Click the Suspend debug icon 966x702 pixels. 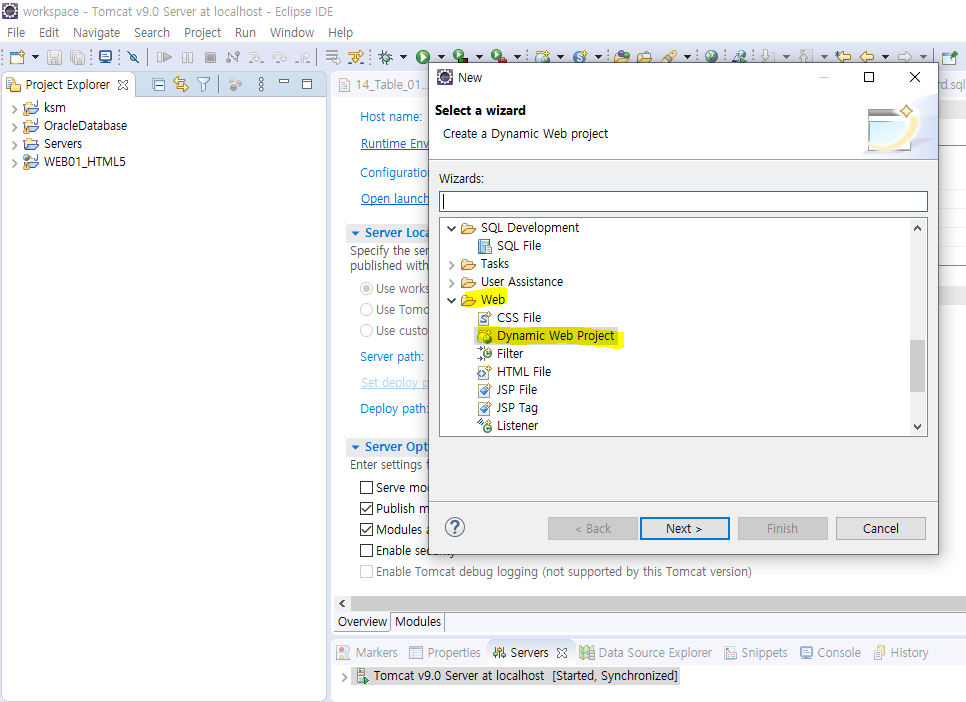[187, 57]
